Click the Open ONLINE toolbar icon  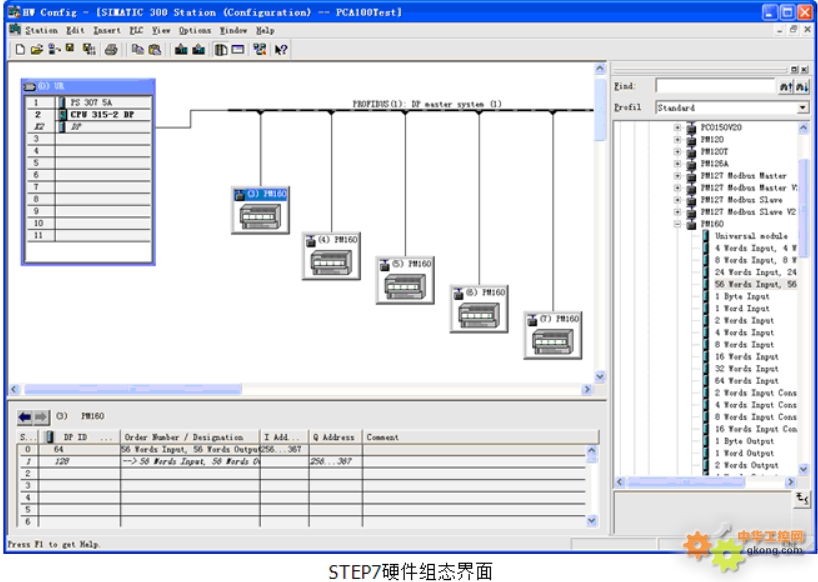[x=54, y=50]
